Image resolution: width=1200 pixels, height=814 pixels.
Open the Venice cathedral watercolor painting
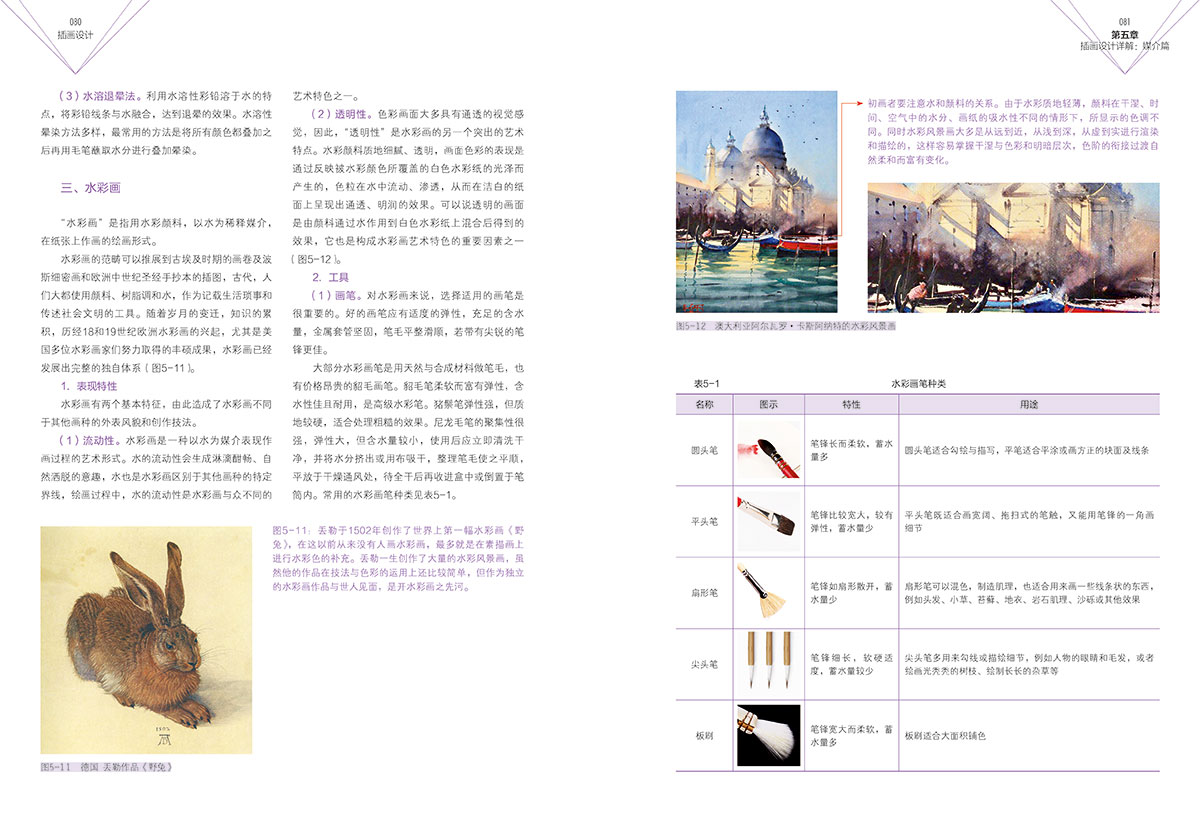click(757, 201)
